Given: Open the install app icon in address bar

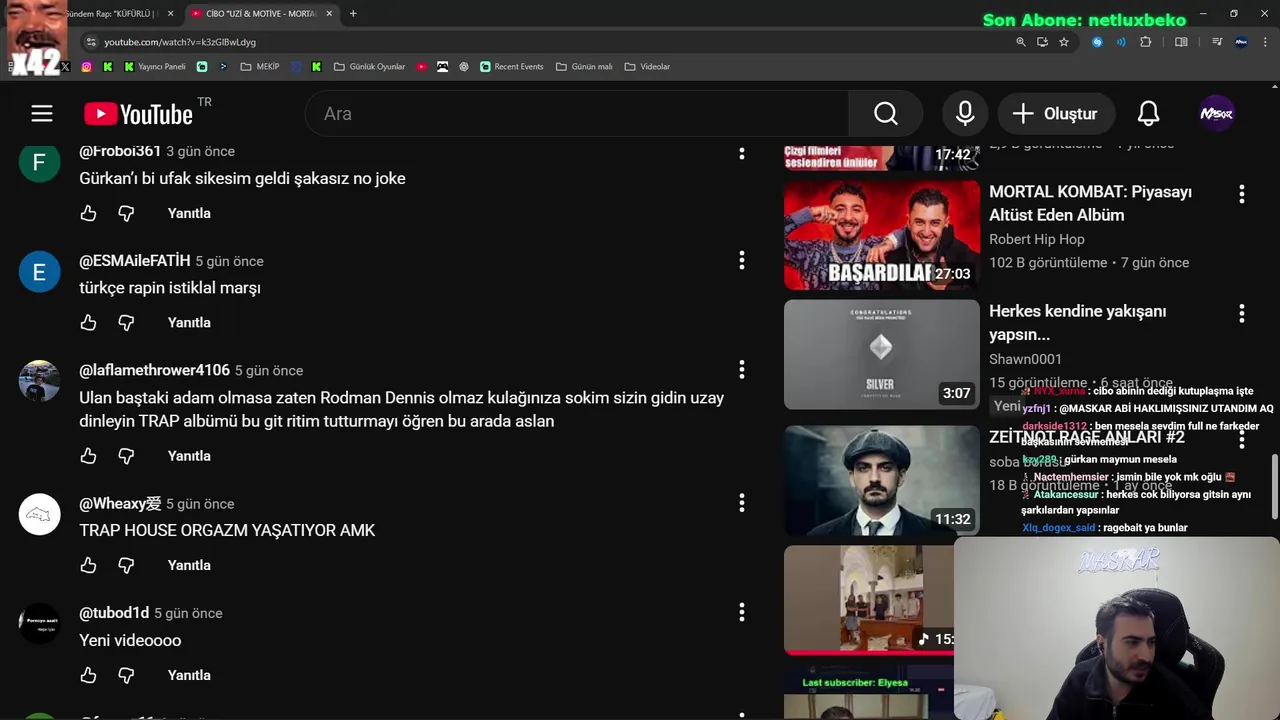Looking at the screenshot, I should point(1042,42).
